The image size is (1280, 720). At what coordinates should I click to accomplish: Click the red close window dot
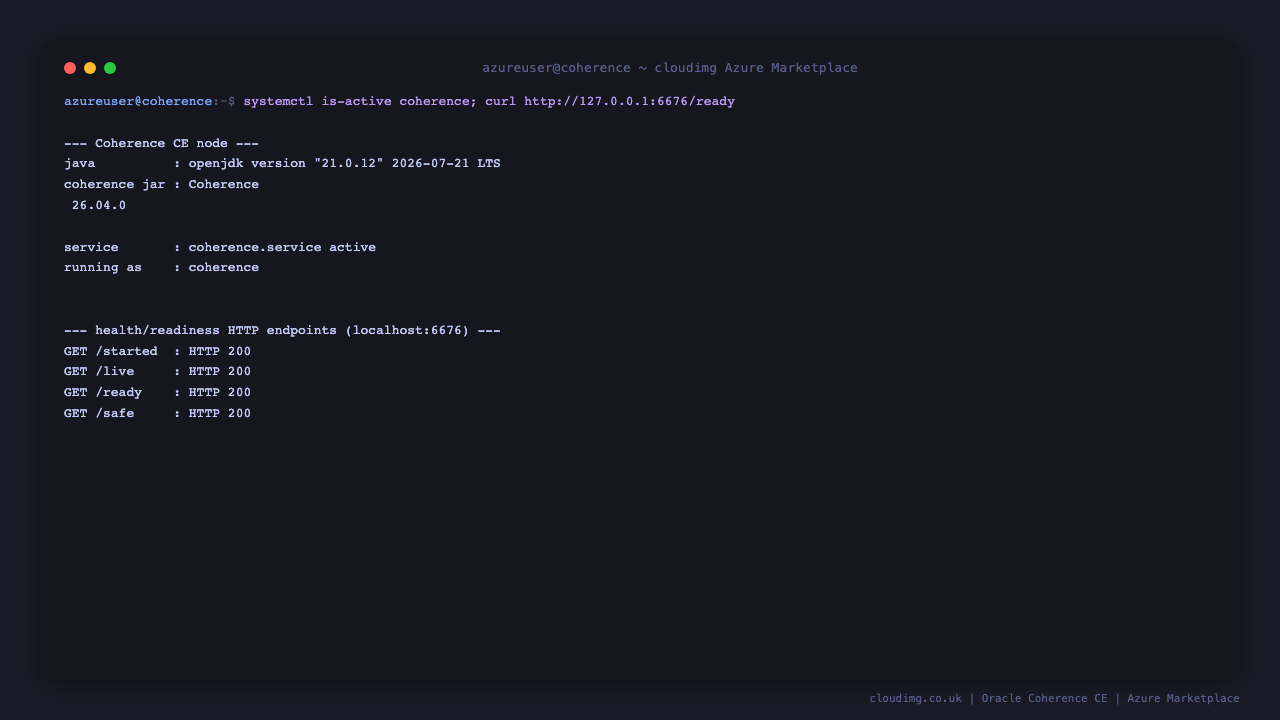(70, 68)
